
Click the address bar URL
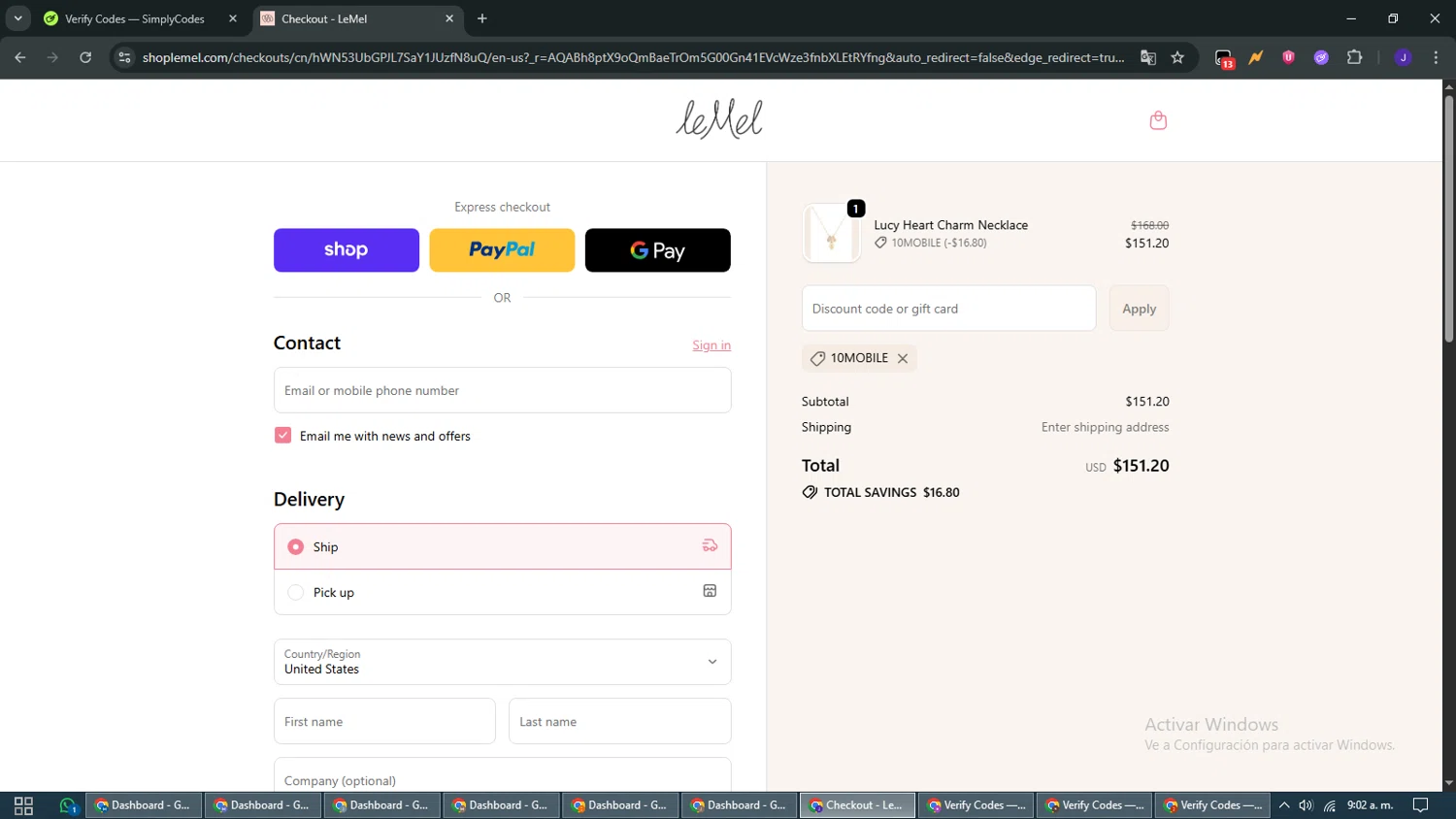tap(633, 57)
